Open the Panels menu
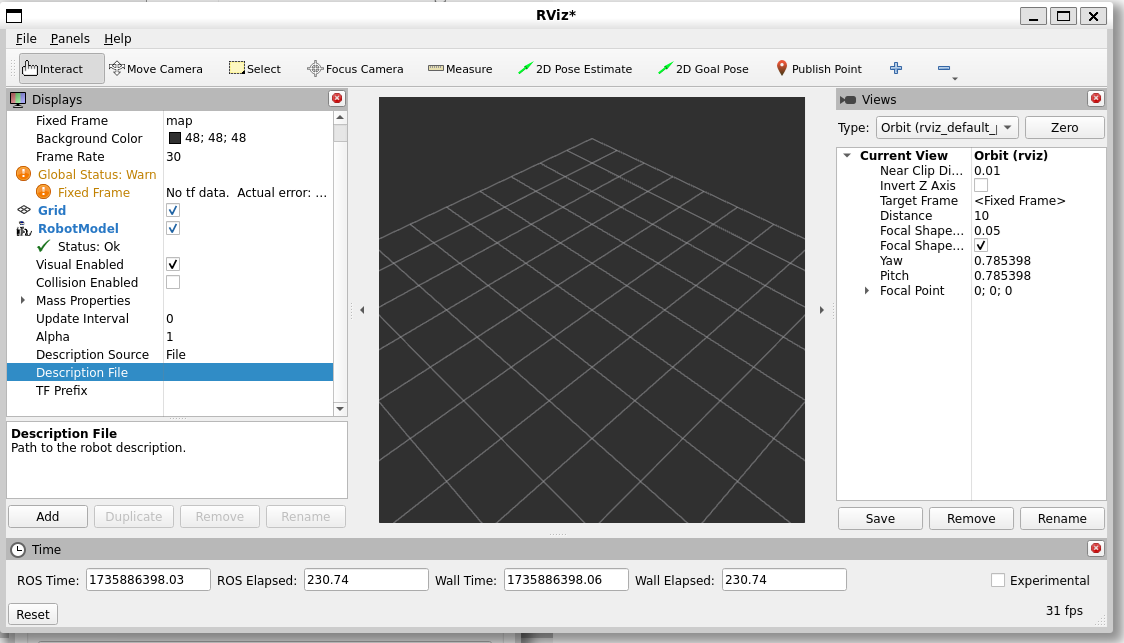This screenshot has height=643, width=1124. (70, 39)
